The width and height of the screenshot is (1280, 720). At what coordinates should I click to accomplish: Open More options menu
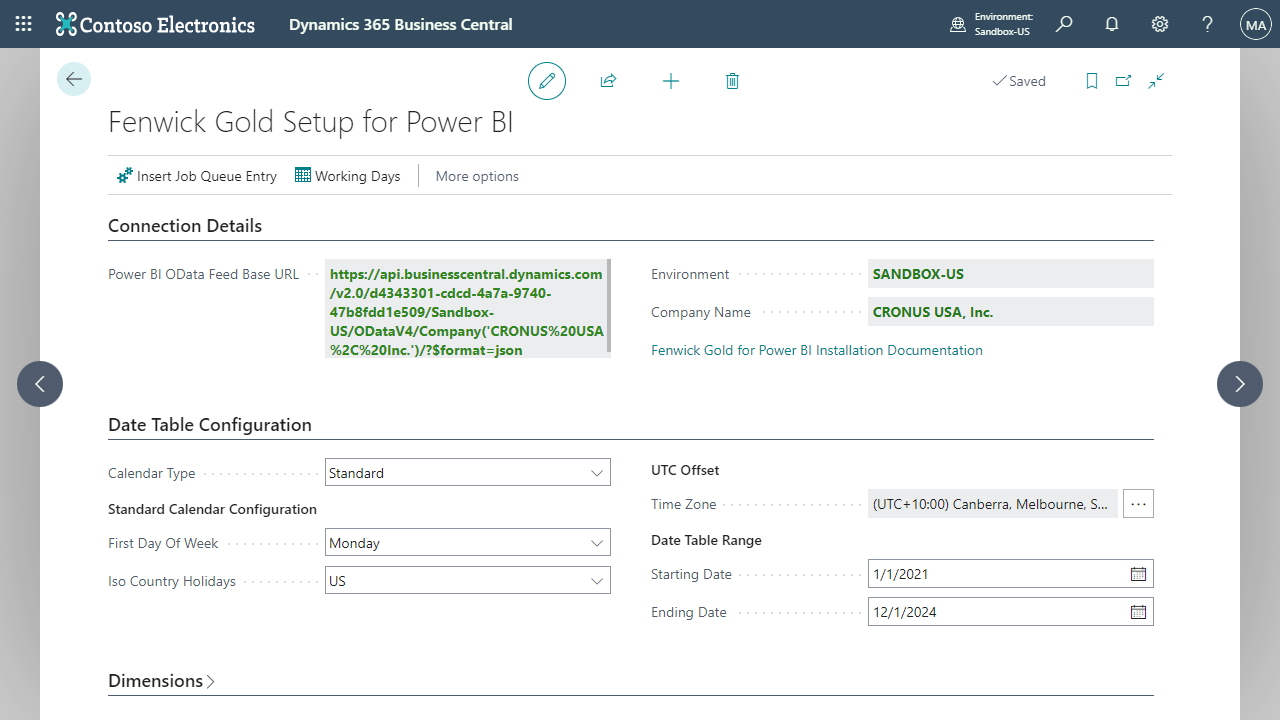[477, 176]
